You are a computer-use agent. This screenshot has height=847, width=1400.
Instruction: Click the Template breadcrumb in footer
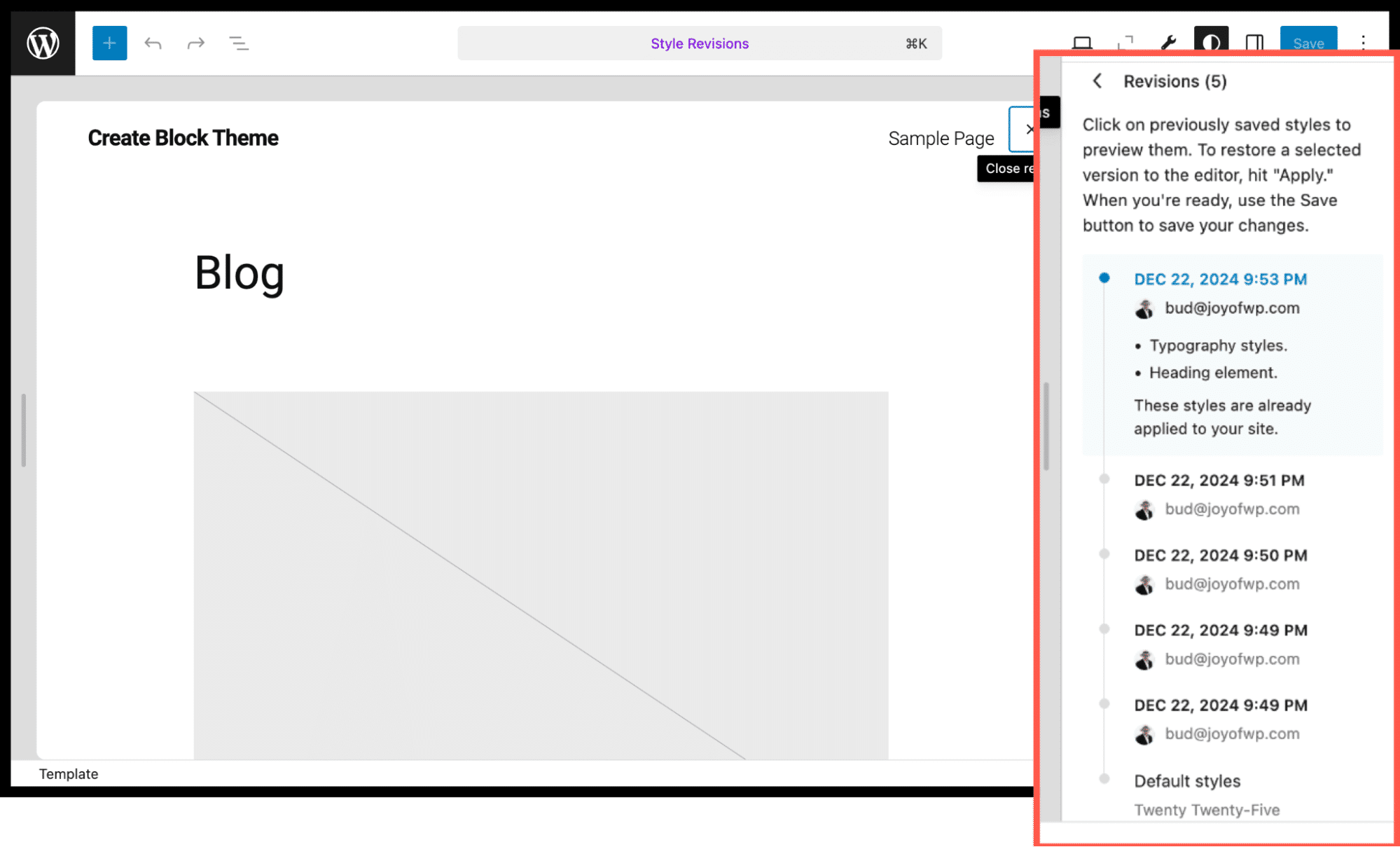coord(69,773)
